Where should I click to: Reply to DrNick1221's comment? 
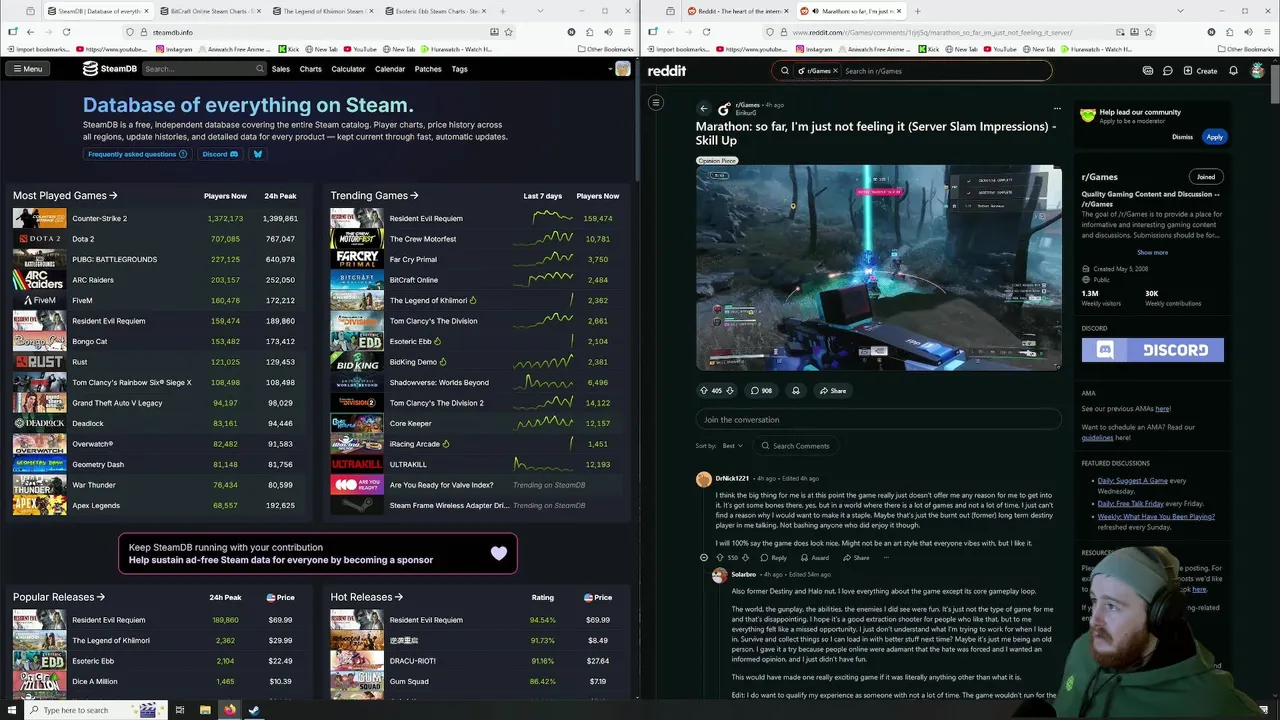(774, 558)
